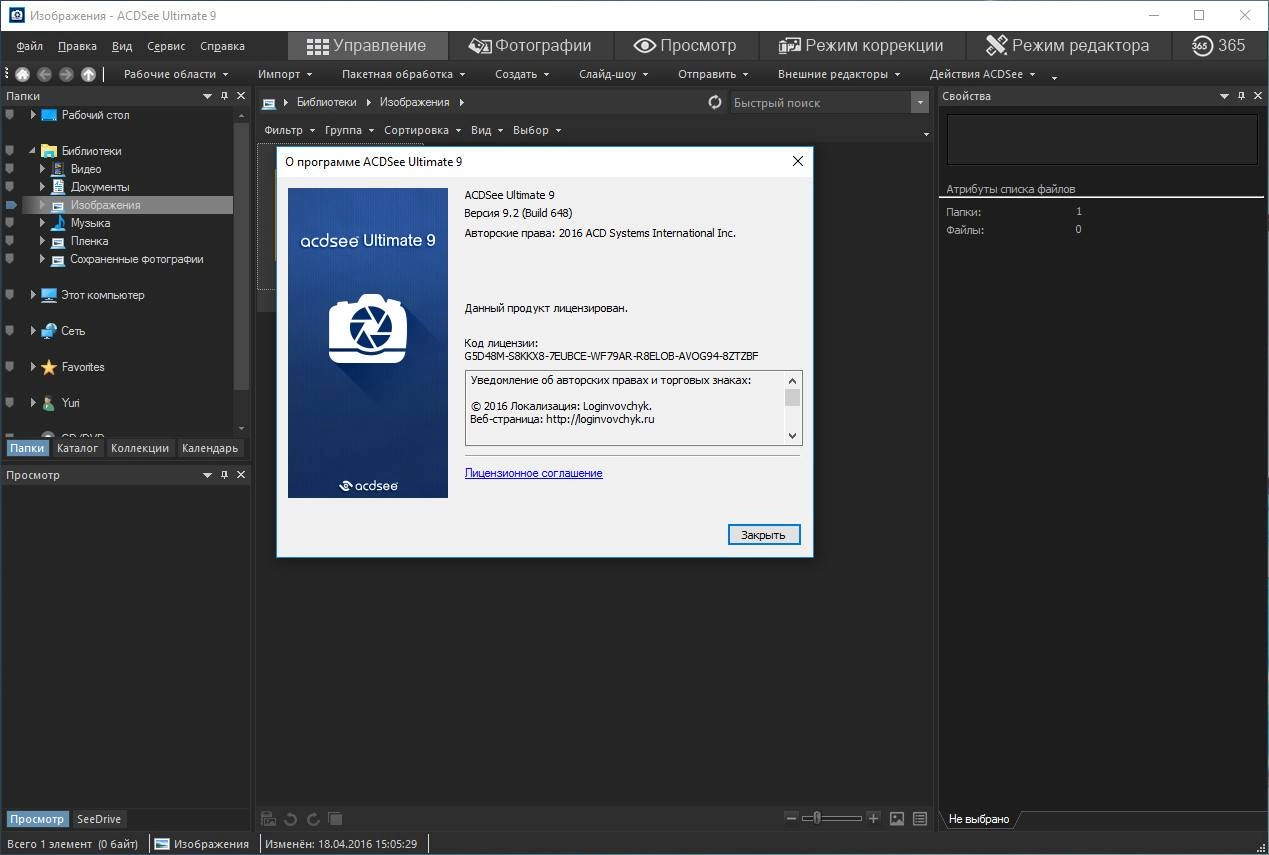Select the Каталог tab
1269x855 pixels.
(x=77, y=448)
